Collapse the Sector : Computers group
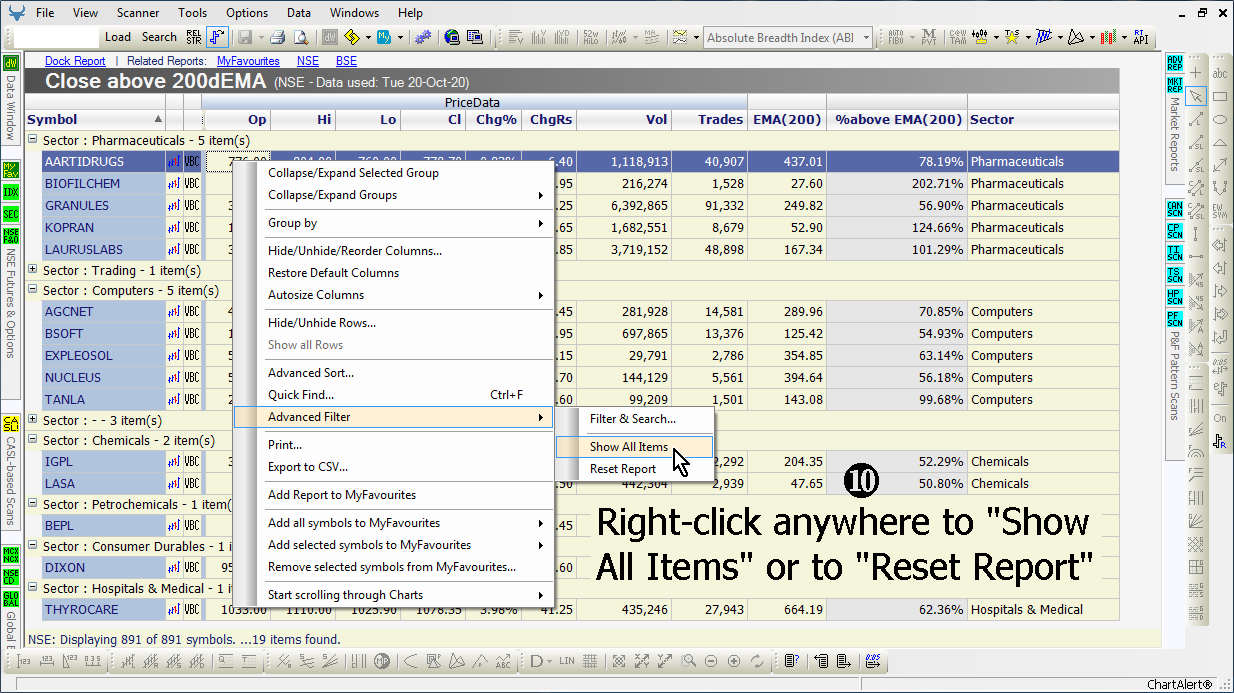Image resolution: width=1234 pixels, height=693 pixels. (33, 291)
